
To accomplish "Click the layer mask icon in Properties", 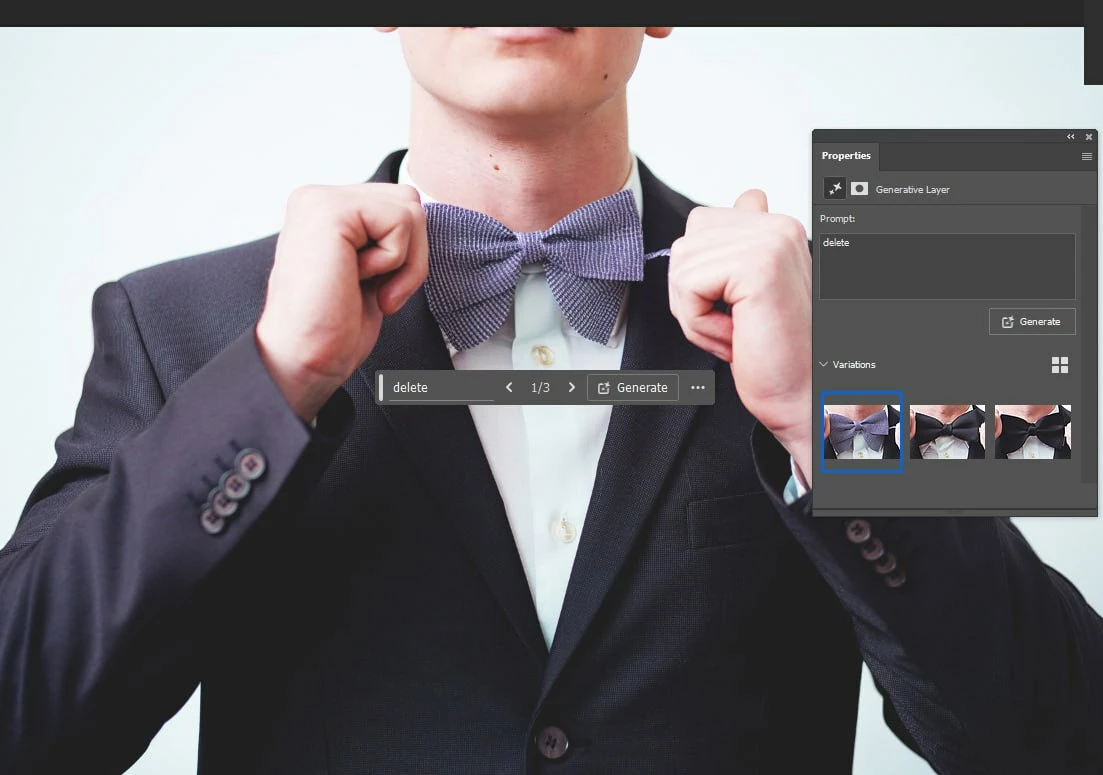I will pyautogui.click(x=859, y=188).
